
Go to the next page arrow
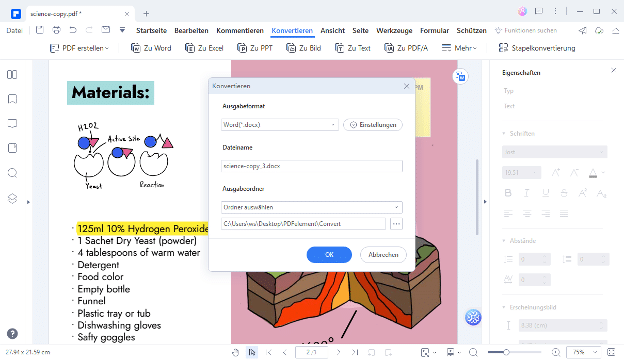pyautogui.click(x=338, y=352)
